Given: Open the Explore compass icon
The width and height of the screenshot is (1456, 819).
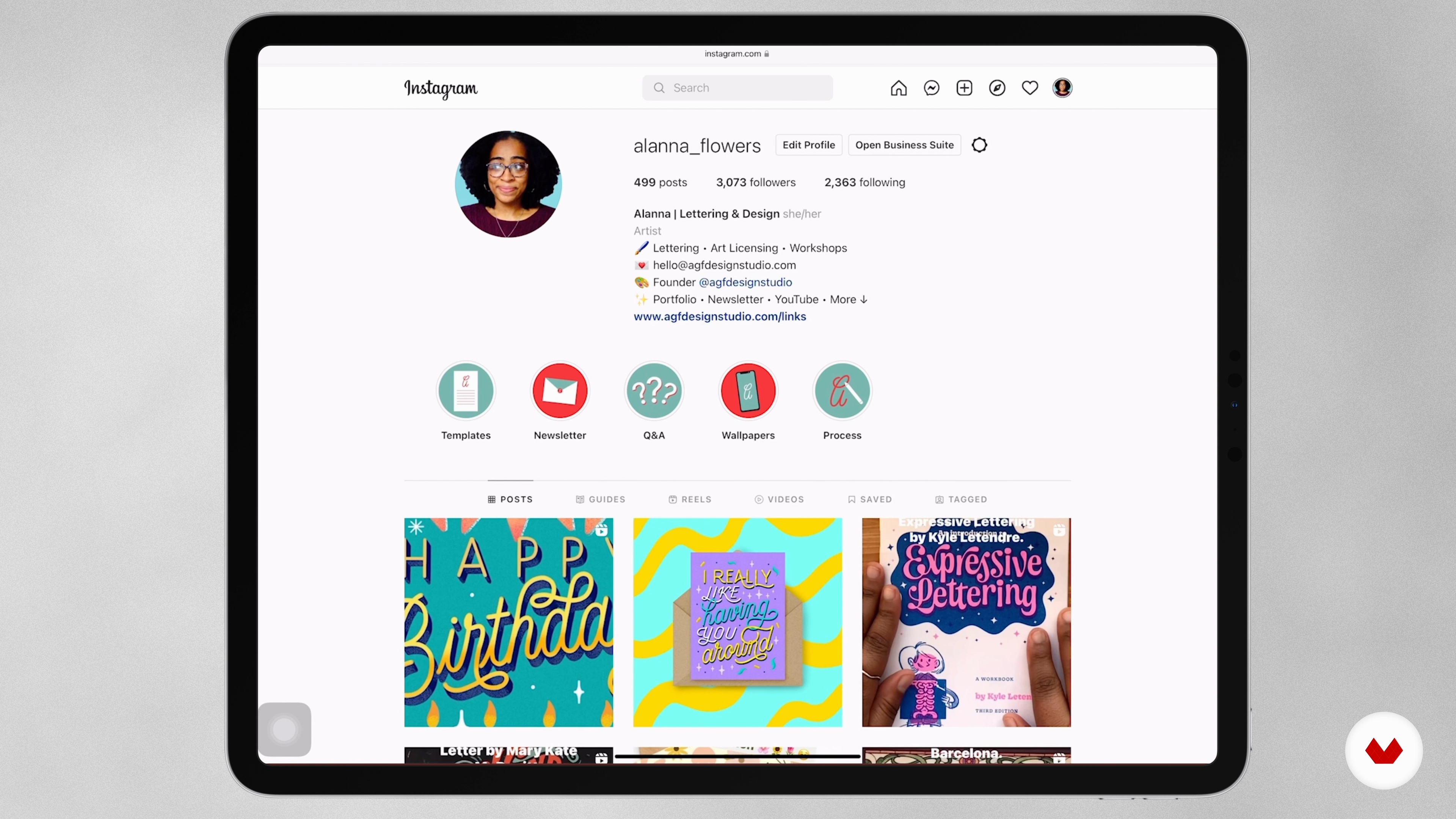Looking at the screenshot, I should tap(997, 88).
